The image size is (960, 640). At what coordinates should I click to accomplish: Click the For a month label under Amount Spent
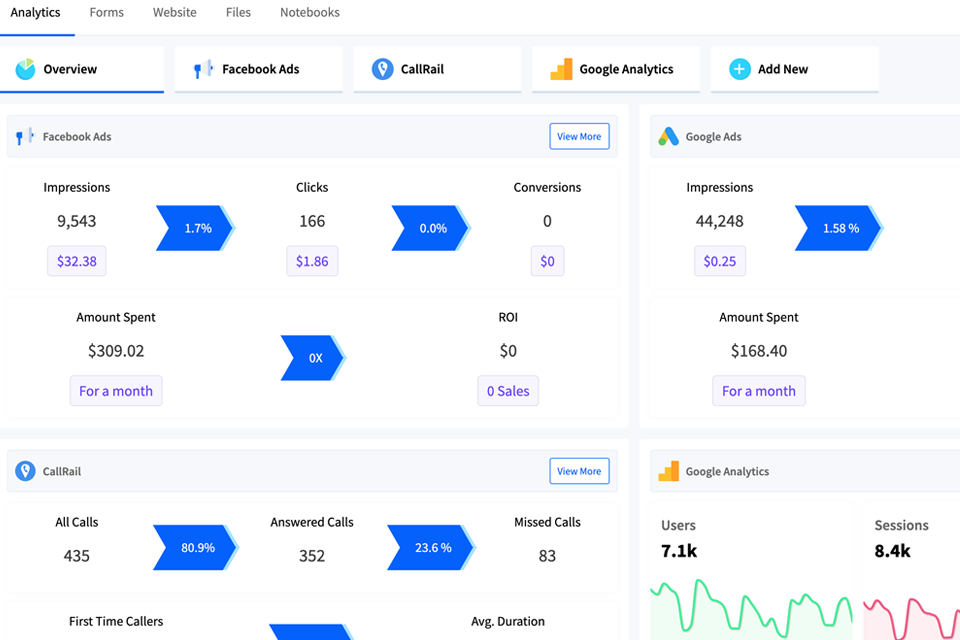(x=116, y=391)
